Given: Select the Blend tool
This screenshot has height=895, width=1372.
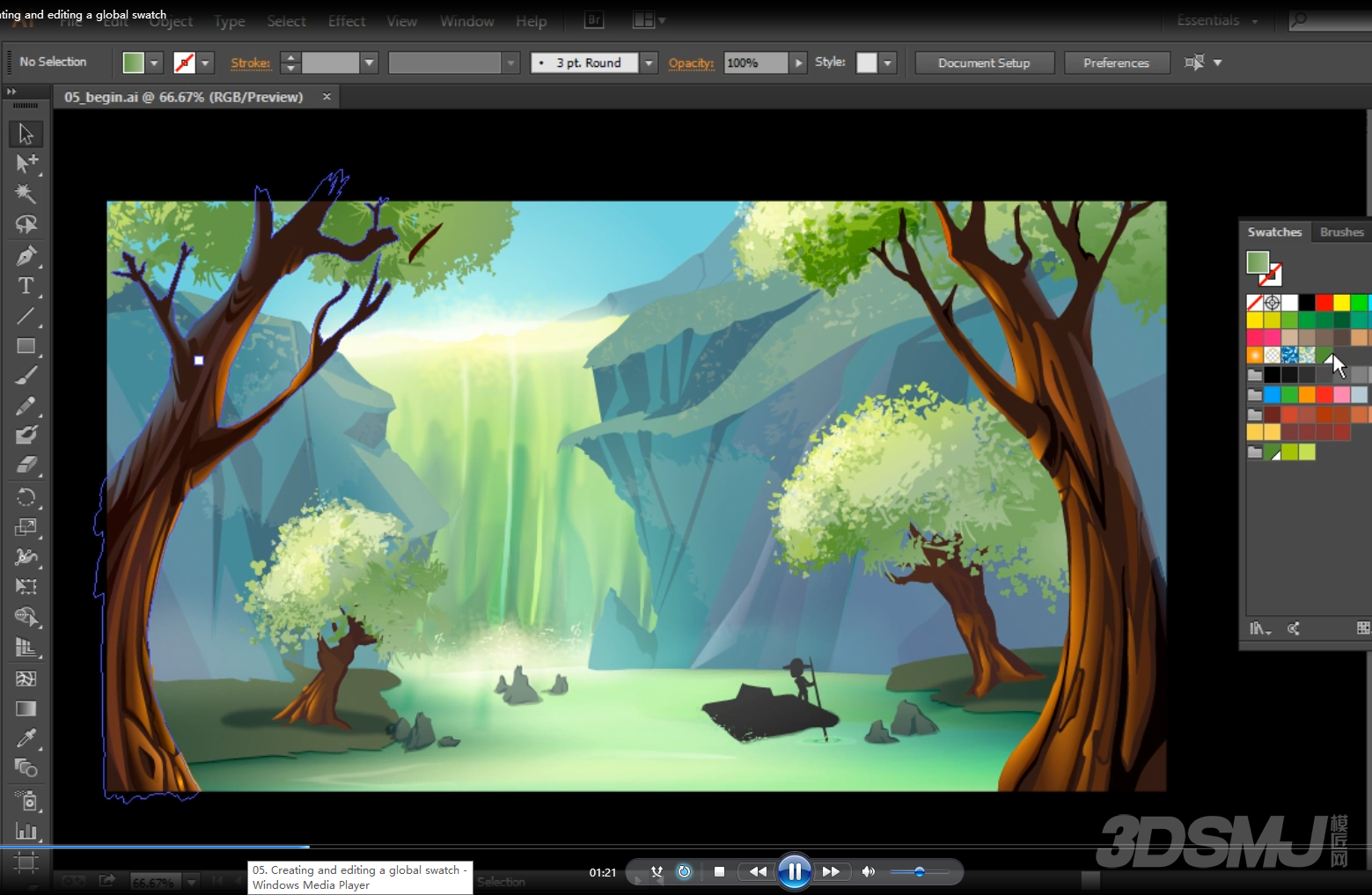Looking at the screenshot, I should pos(26,768).
